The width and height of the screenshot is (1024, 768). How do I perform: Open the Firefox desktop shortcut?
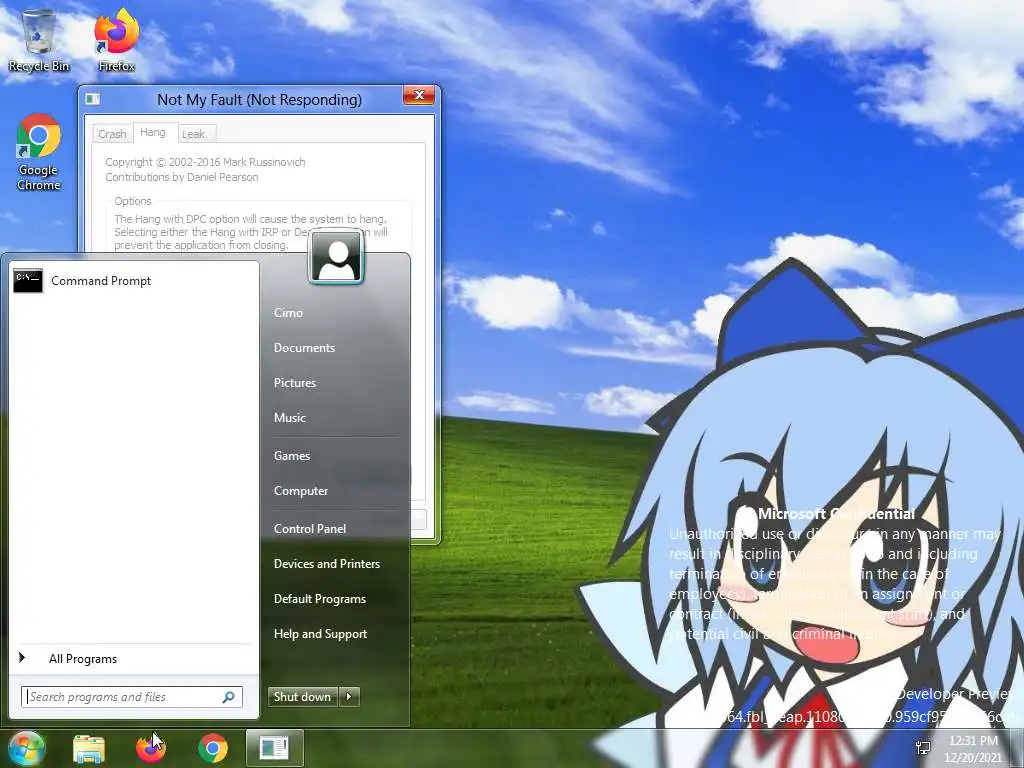click(x=117, y=40)
